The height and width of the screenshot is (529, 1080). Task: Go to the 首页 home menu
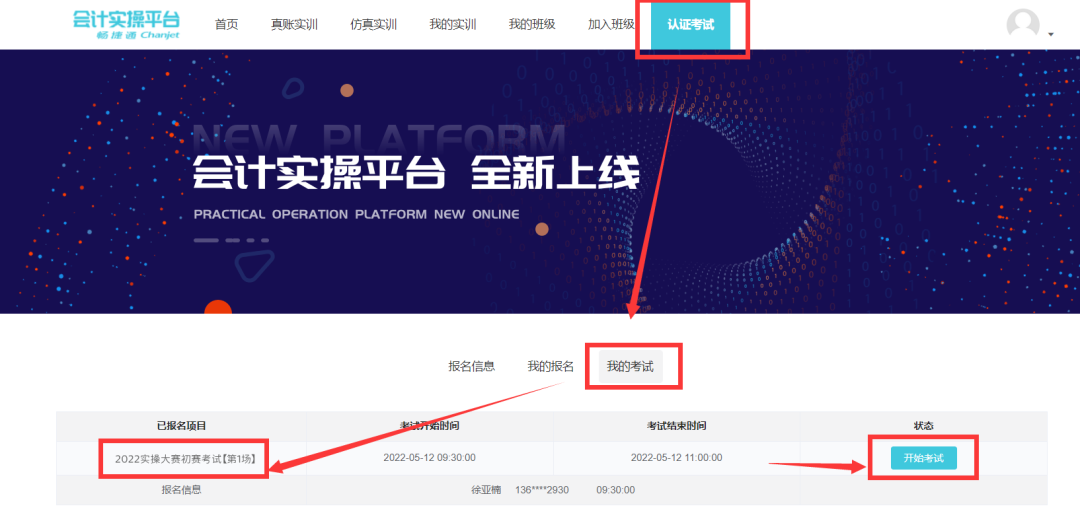coord(226,24)
